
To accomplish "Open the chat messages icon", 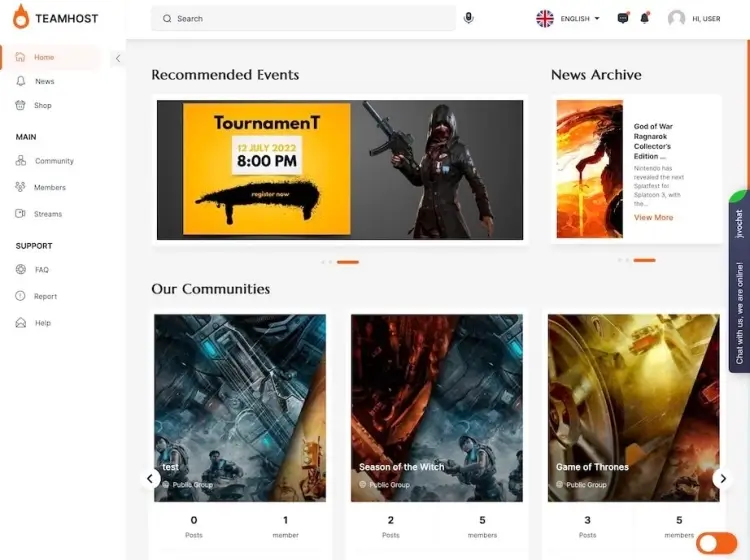I will [x=623, y=18].
